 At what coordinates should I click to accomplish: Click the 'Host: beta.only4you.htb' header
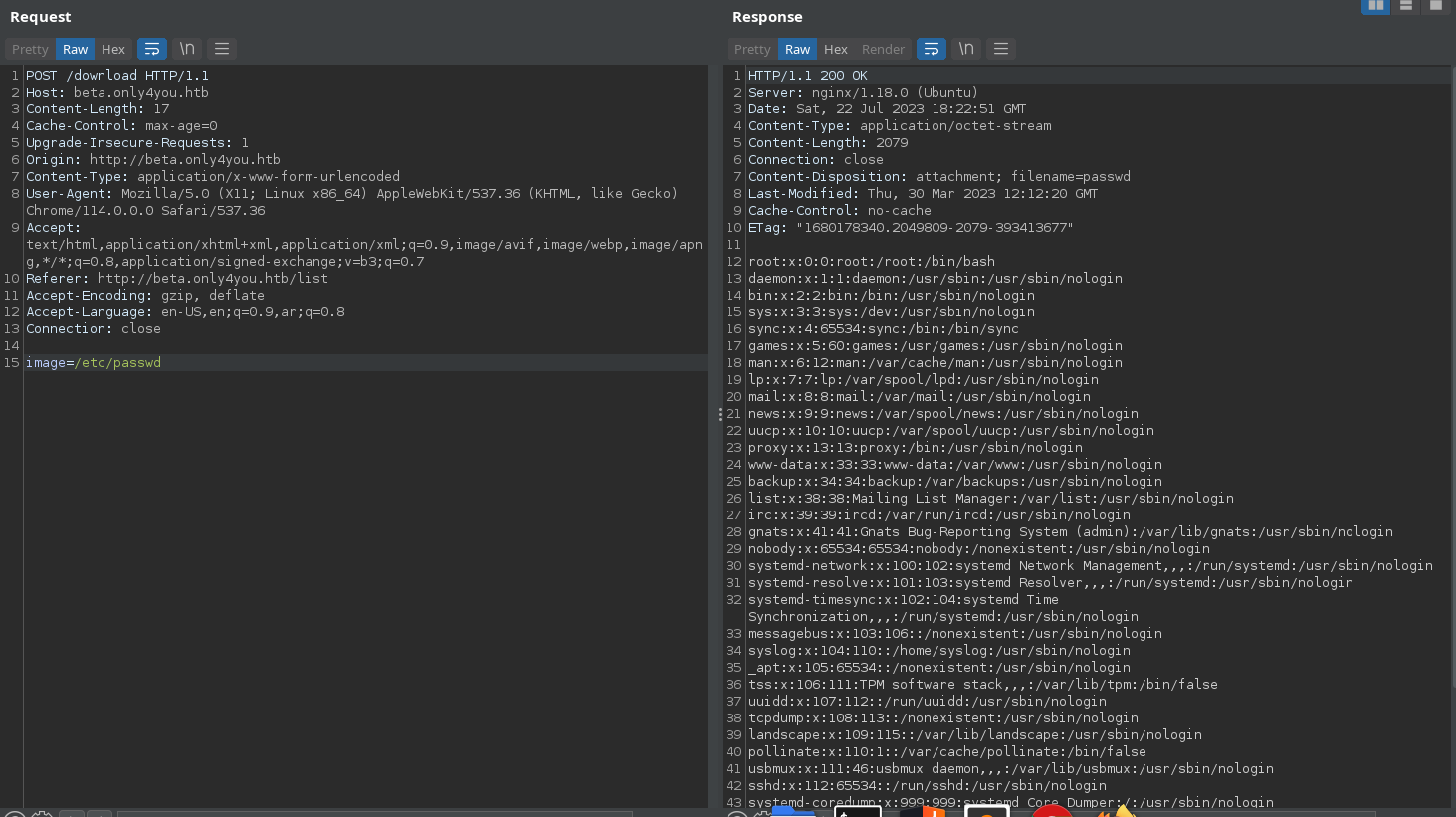(x=117, y=92)
